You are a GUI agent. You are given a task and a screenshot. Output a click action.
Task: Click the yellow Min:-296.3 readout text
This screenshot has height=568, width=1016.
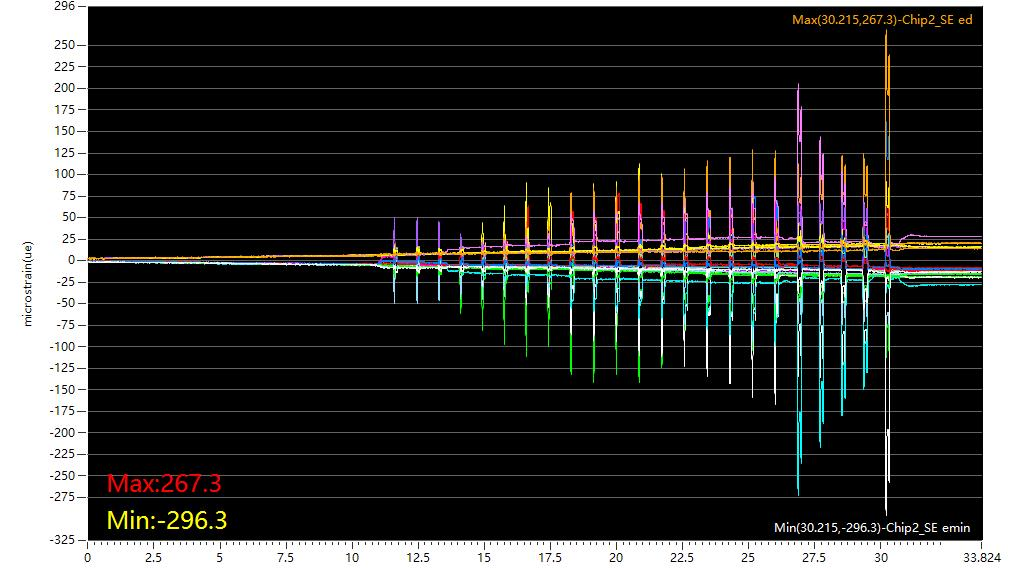click(x=167, y=520)
